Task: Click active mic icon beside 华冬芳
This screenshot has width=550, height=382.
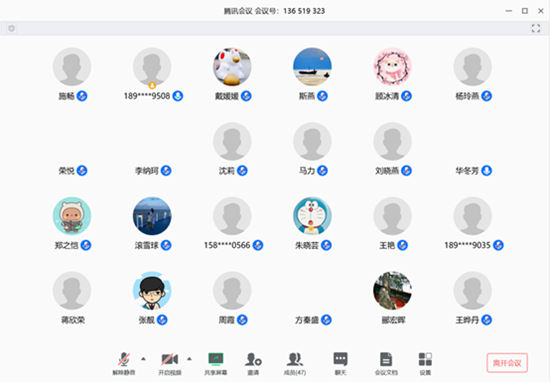Action: point(487,170)
